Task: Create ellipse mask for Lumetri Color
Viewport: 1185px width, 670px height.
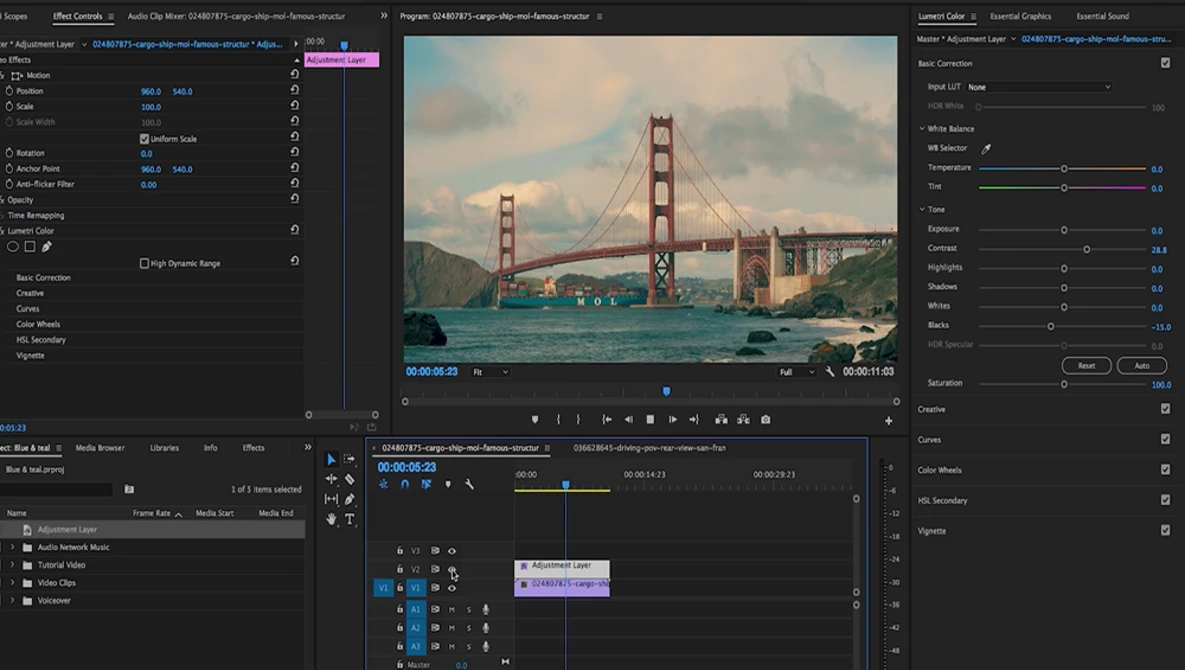Action: [x=13, y=246]
